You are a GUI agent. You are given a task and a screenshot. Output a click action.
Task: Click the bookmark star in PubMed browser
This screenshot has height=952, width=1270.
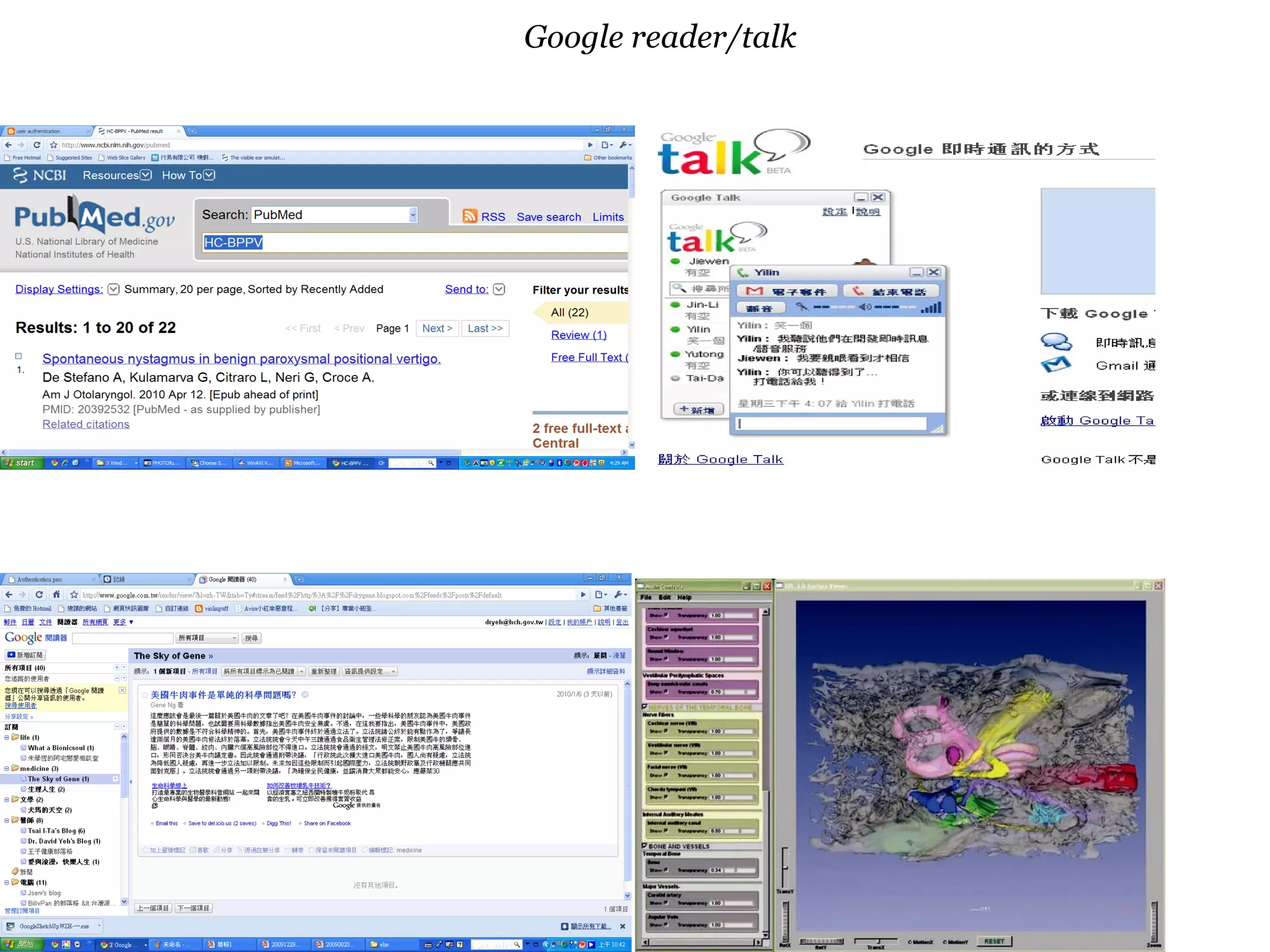point(54,145)
